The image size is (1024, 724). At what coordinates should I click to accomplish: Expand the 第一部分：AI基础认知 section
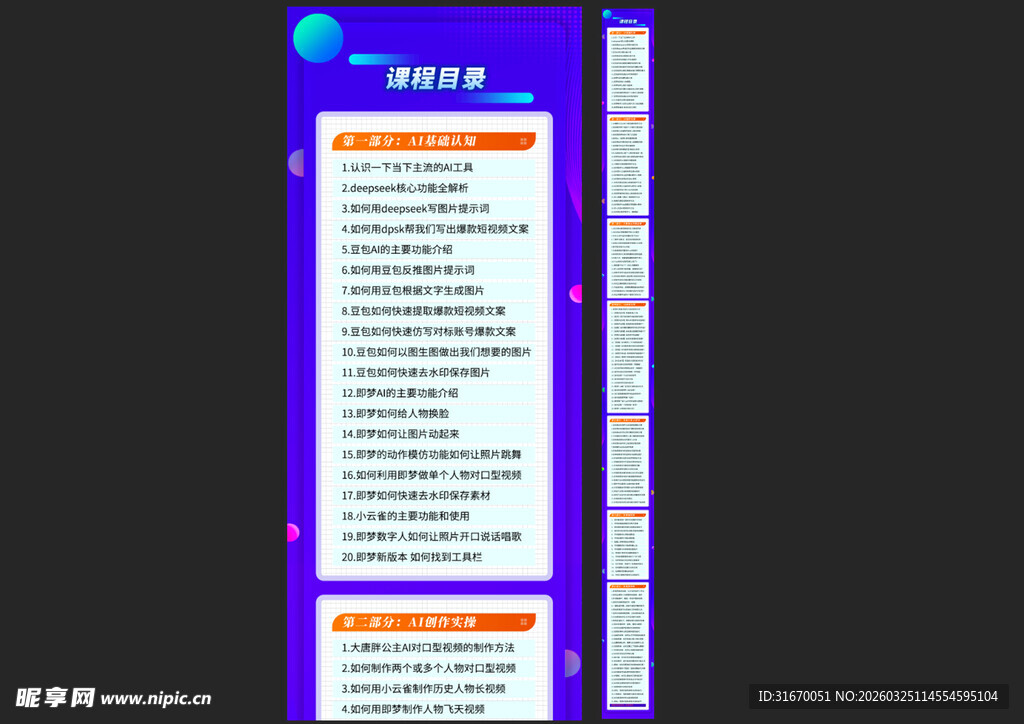coord(430,141)
